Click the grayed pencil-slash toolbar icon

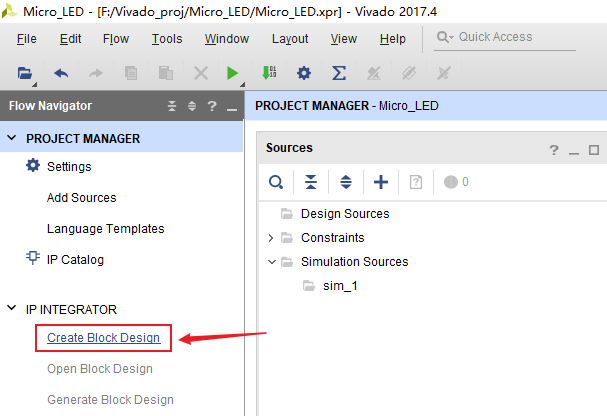point(374,73)
